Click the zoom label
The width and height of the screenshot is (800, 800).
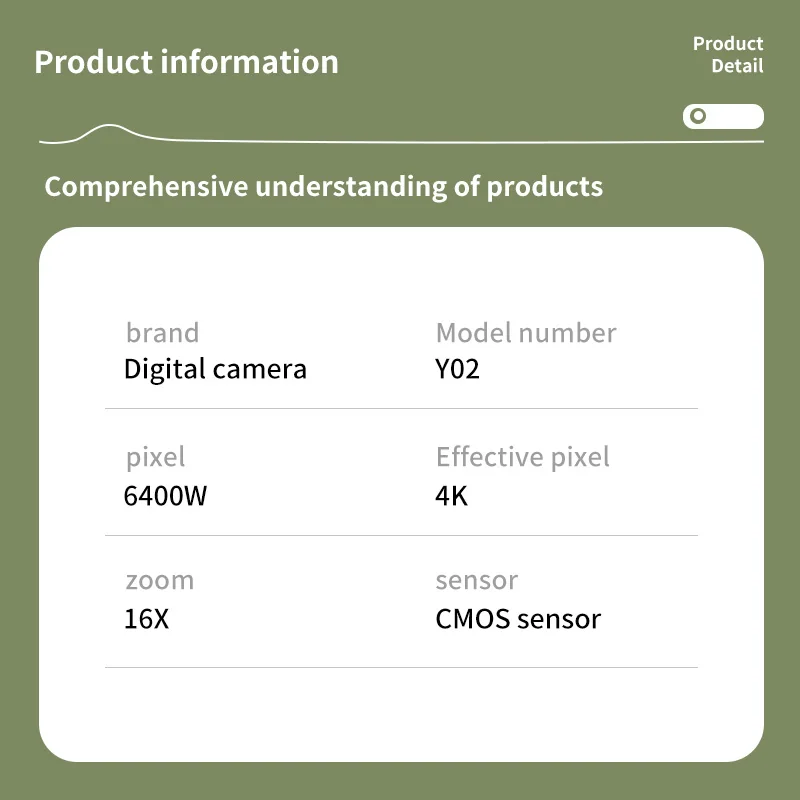pyautogui.click(x=159, y=580)
